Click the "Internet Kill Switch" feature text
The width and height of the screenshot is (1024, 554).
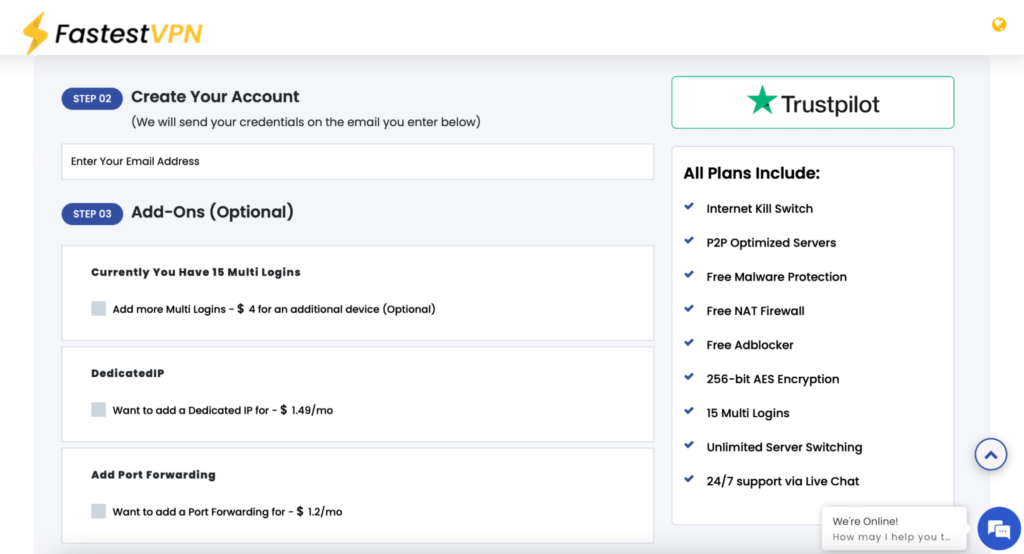pyautogui.click(x=760, y=208)
